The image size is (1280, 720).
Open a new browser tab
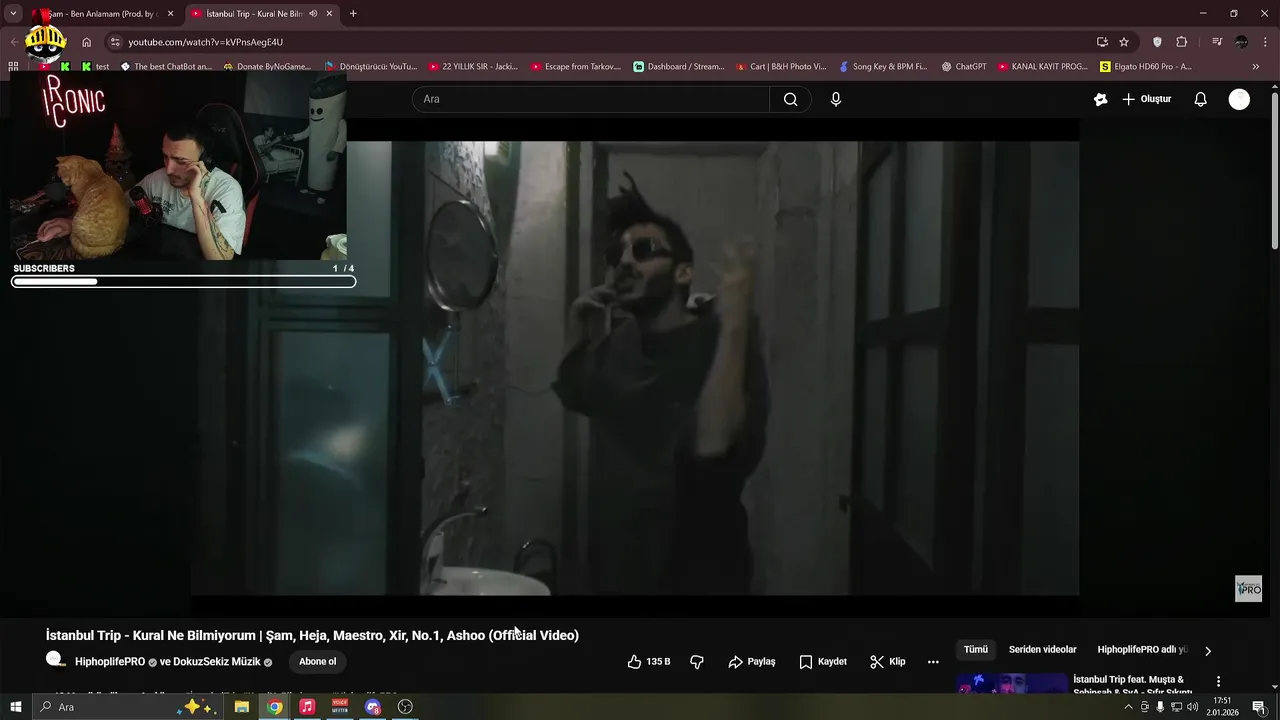click(x=353, y=14)
